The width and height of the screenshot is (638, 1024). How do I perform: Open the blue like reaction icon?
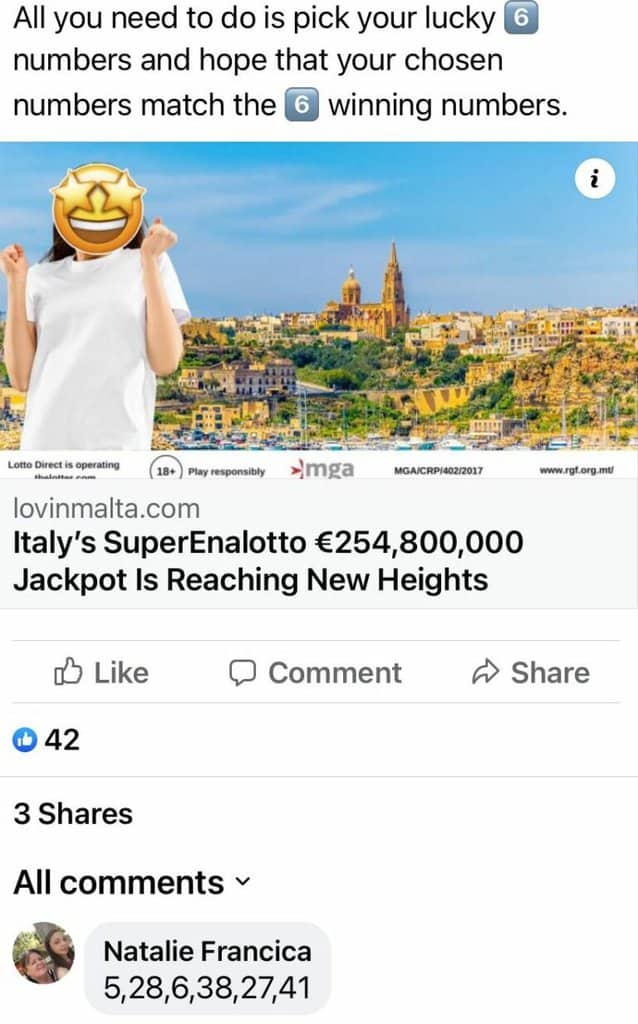pyautogui.click(x=25, y=740)
